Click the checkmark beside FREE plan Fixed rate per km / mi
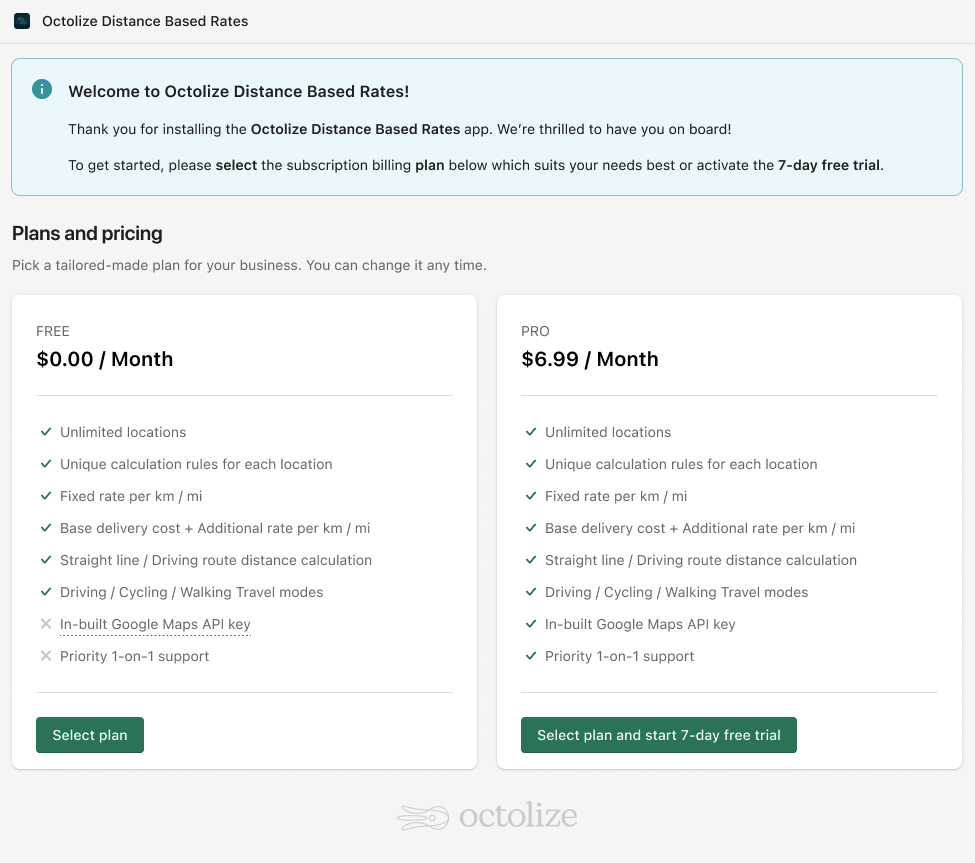Viewport: 975px width, 863px height. pyautogui.click(x=45, y=496)
